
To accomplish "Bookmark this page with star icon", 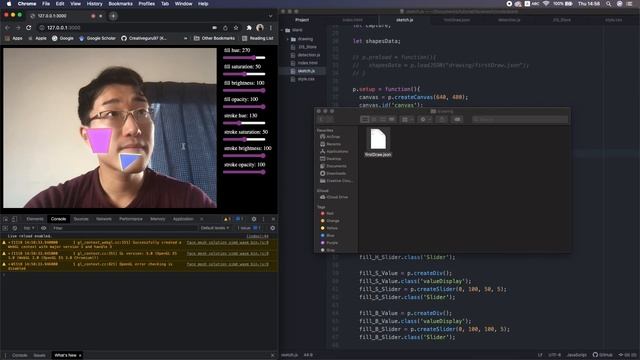I will 236,28.
